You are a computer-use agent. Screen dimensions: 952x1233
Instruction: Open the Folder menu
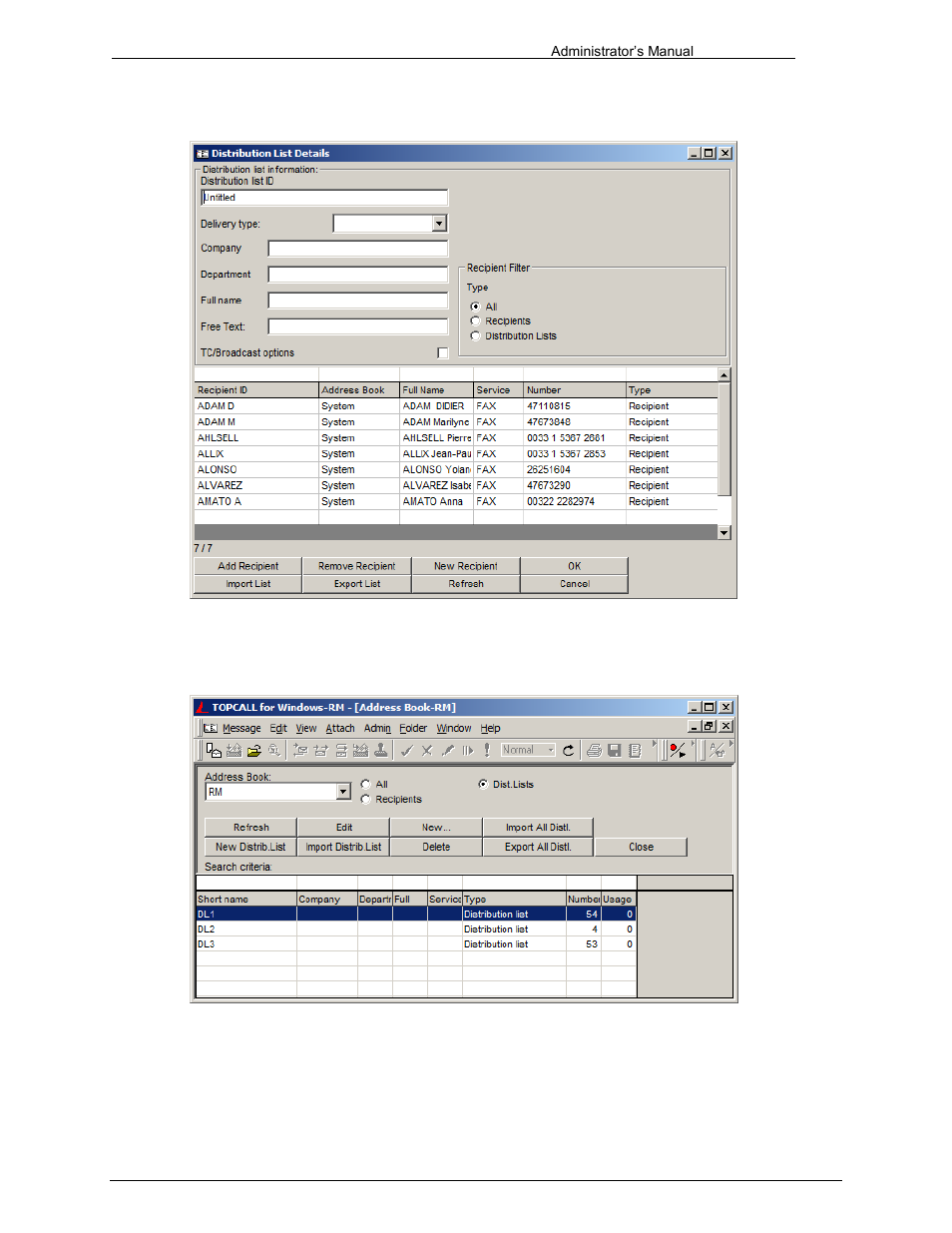pyautogui.click(x=413, y=729)
